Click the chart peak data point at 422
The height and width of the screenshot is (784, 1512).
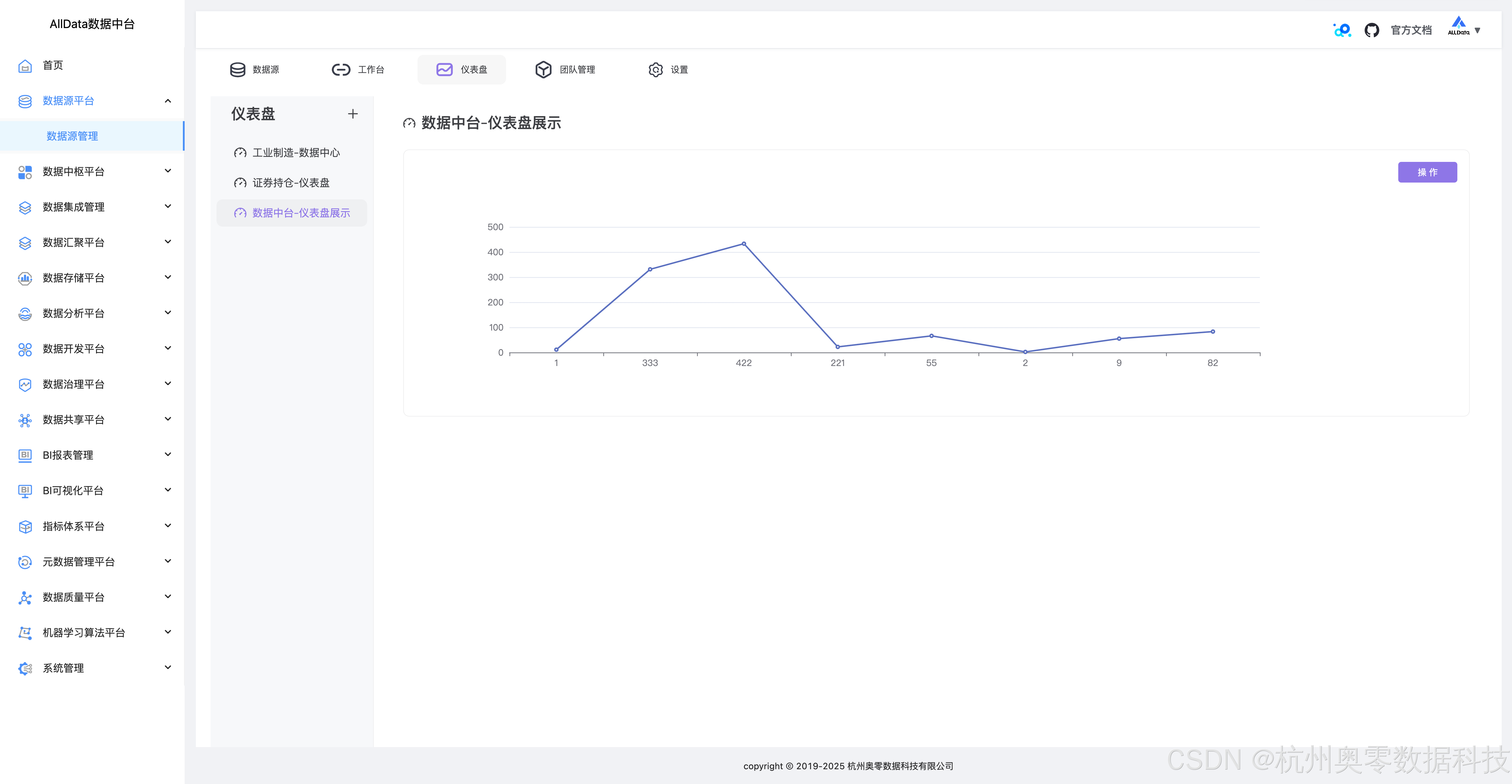744,243
